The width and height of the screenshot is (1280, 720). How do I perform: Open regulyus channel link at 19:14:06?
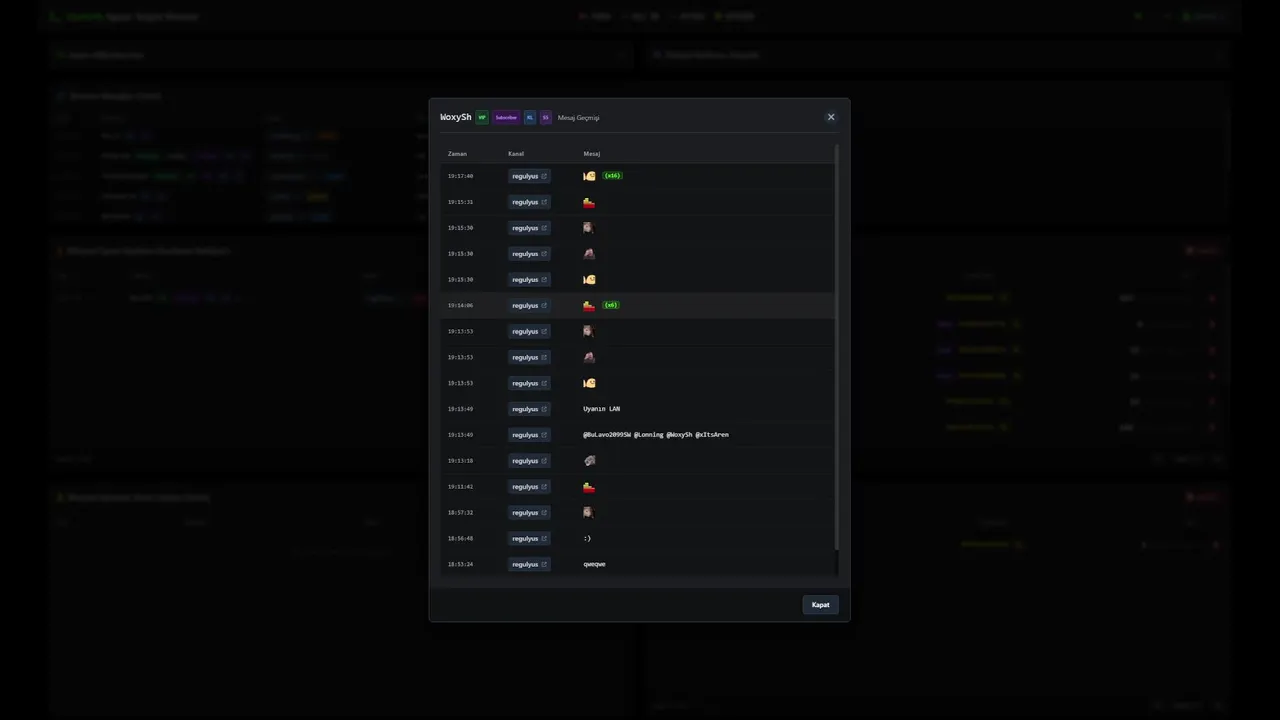point(529,305)
